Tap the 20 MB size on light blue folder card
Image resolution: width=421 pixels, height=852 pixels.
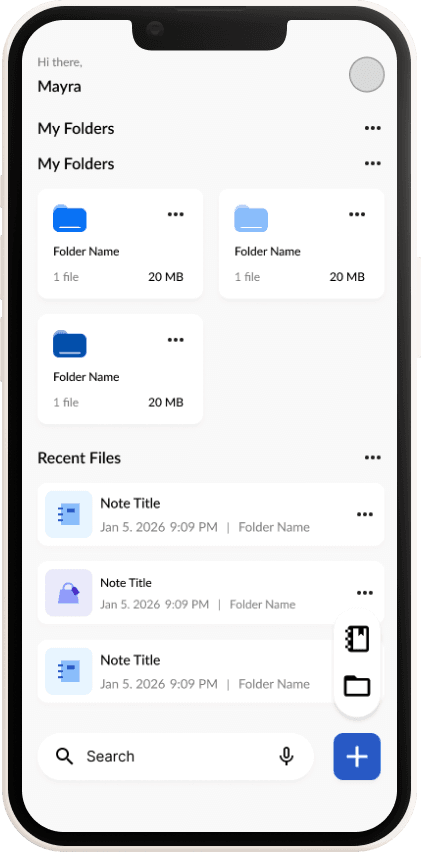[347, 277]
